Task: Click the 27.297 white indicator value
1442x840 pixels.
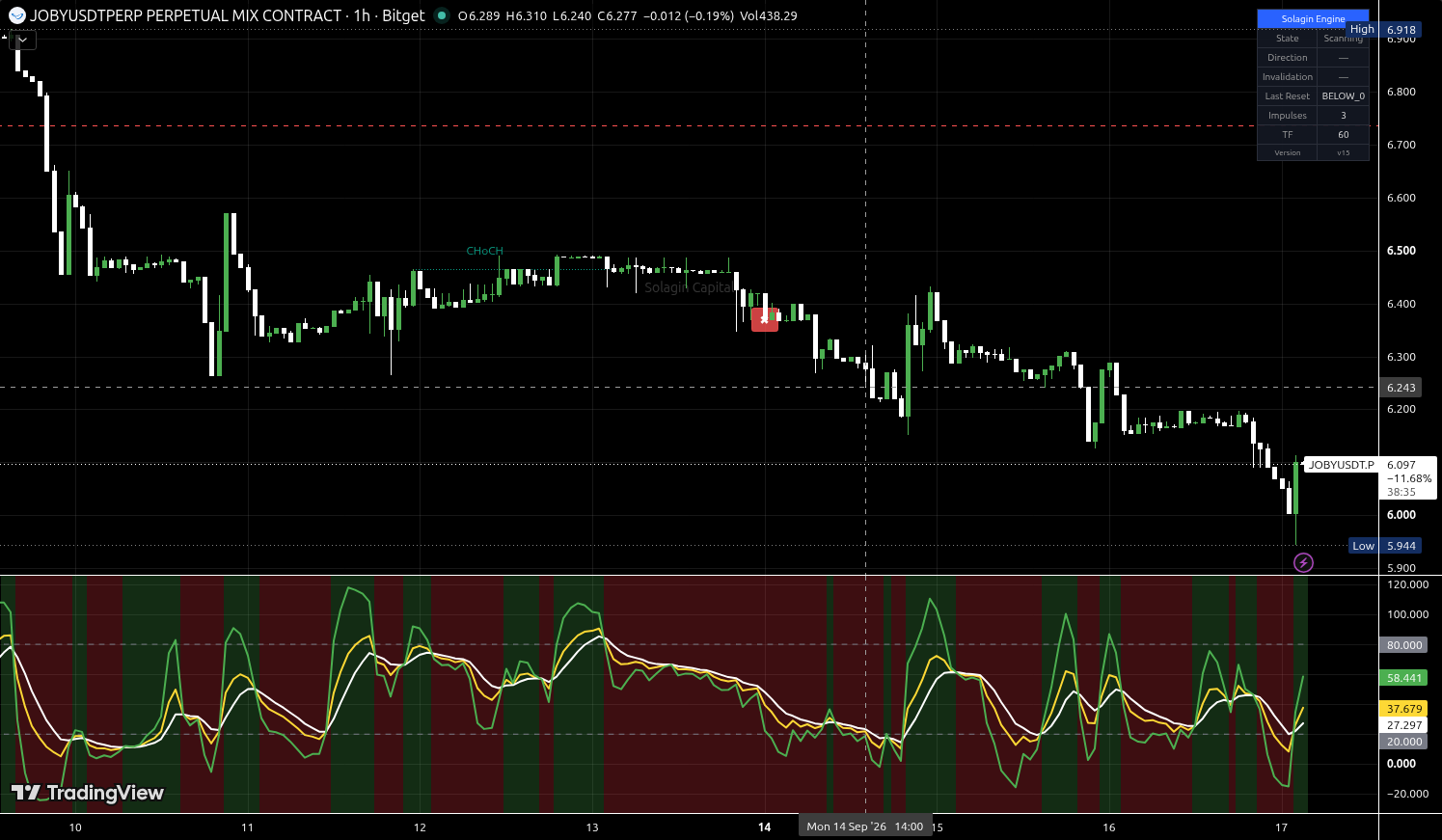Action: (x=1404, y=725)
